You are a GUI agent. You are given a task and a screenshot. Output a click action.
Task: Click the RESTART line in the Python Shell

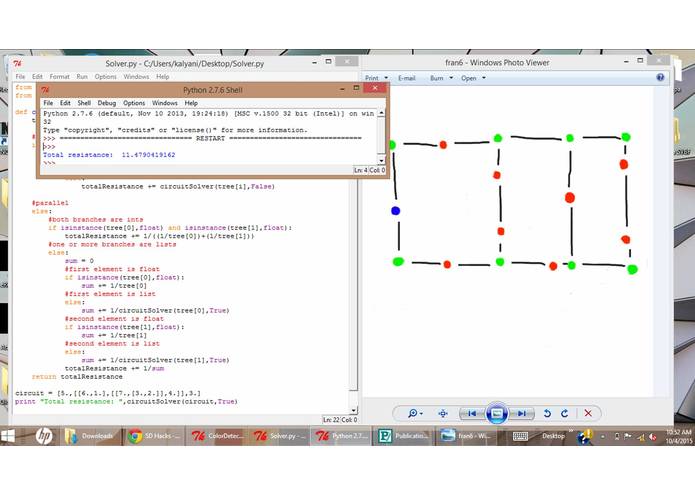tap(202, 138)
